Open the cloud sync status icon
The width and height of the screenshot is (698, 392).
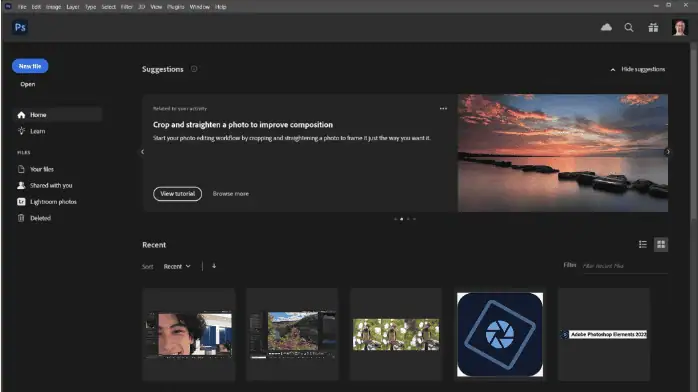[606, 28]
